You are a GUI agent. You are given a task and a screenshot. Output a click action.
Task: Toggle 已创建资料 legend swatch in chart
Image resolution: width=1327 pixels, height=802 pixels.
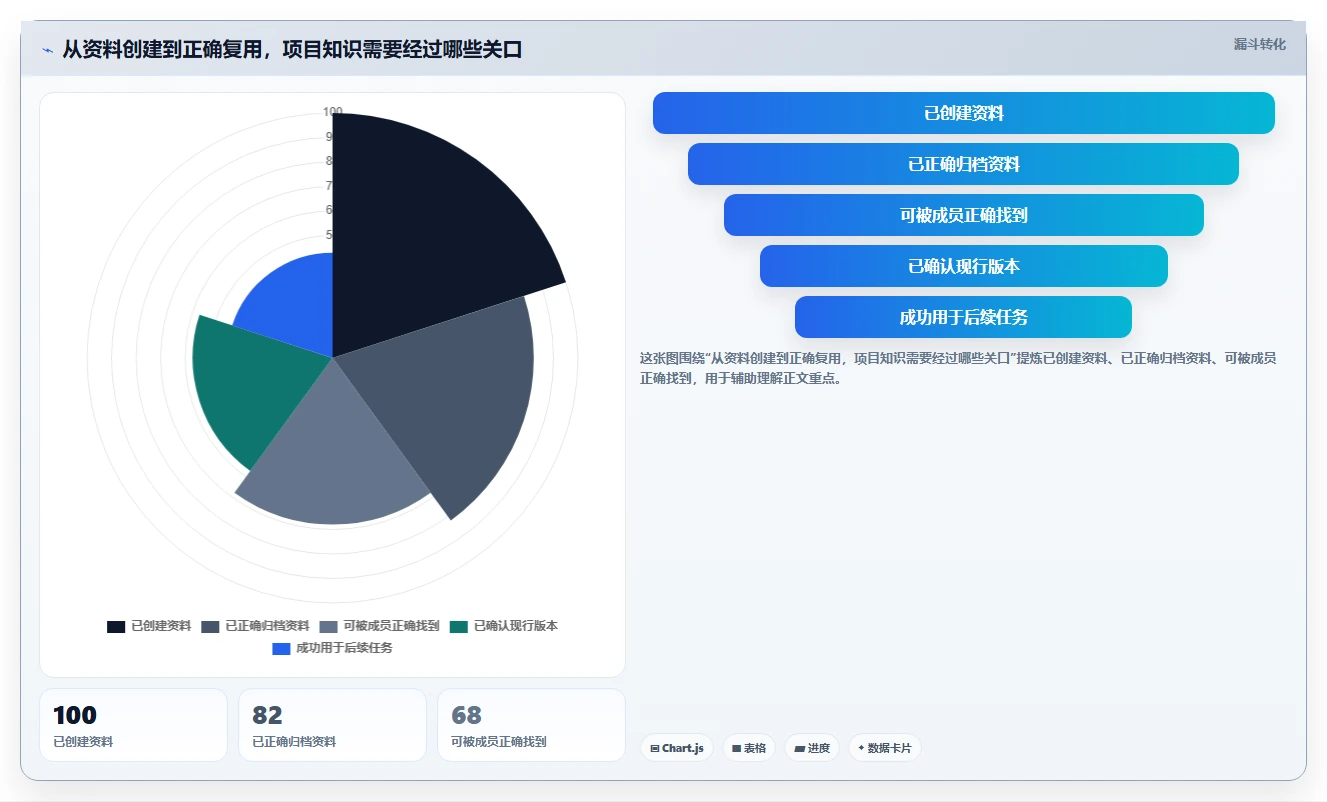(x=116, y=626)
